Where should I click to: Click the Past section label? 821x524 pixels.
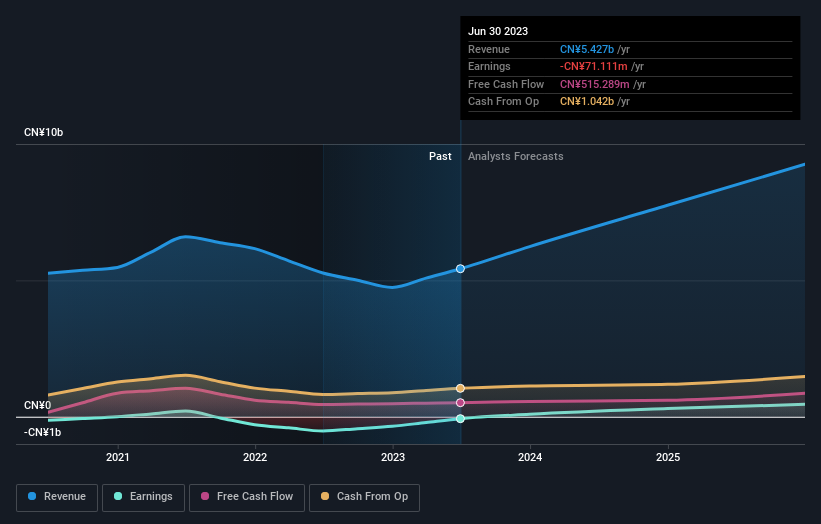[x=440, y=157]
